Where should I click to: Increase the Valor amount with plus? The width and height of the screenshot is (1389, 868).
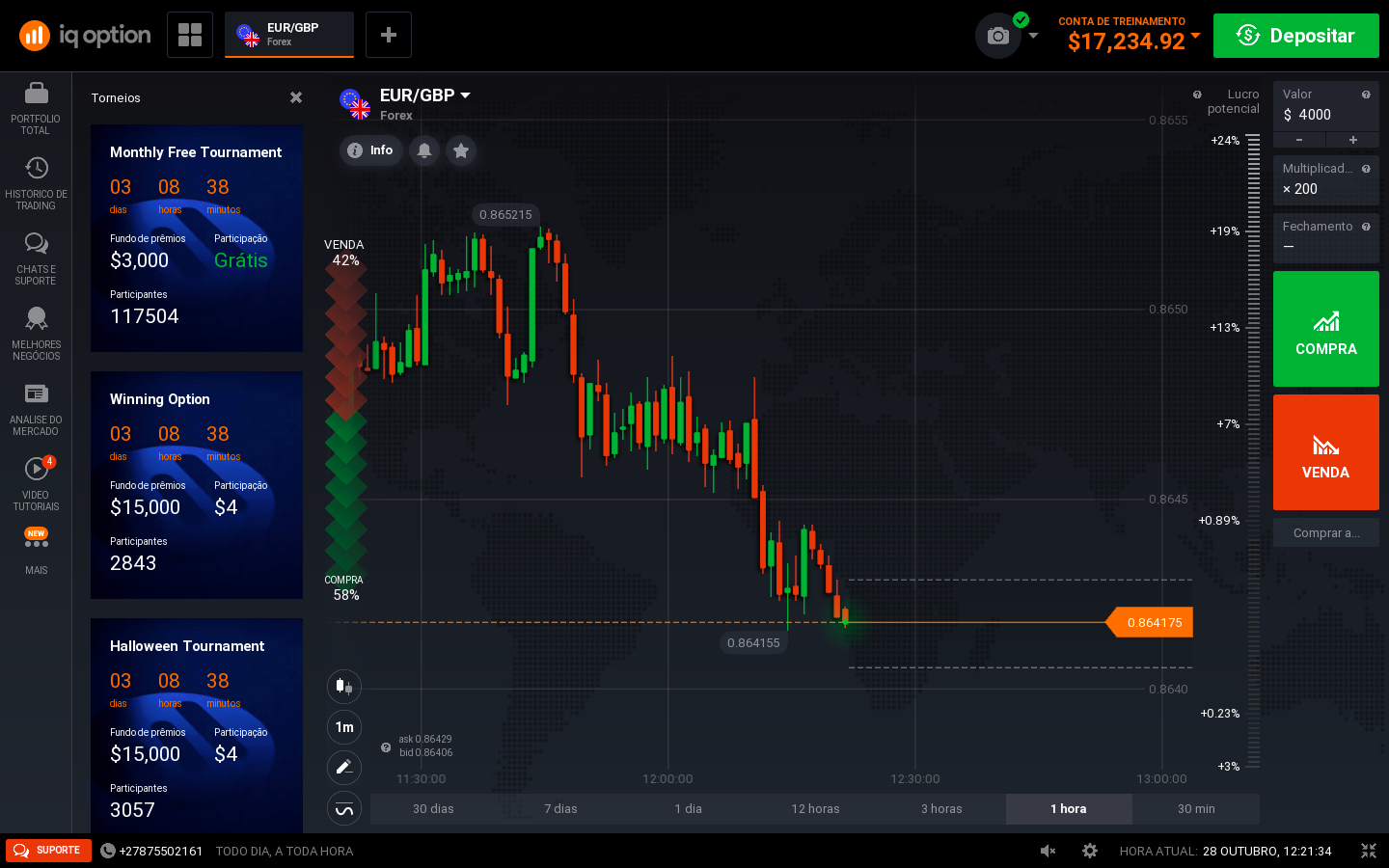1353,140
